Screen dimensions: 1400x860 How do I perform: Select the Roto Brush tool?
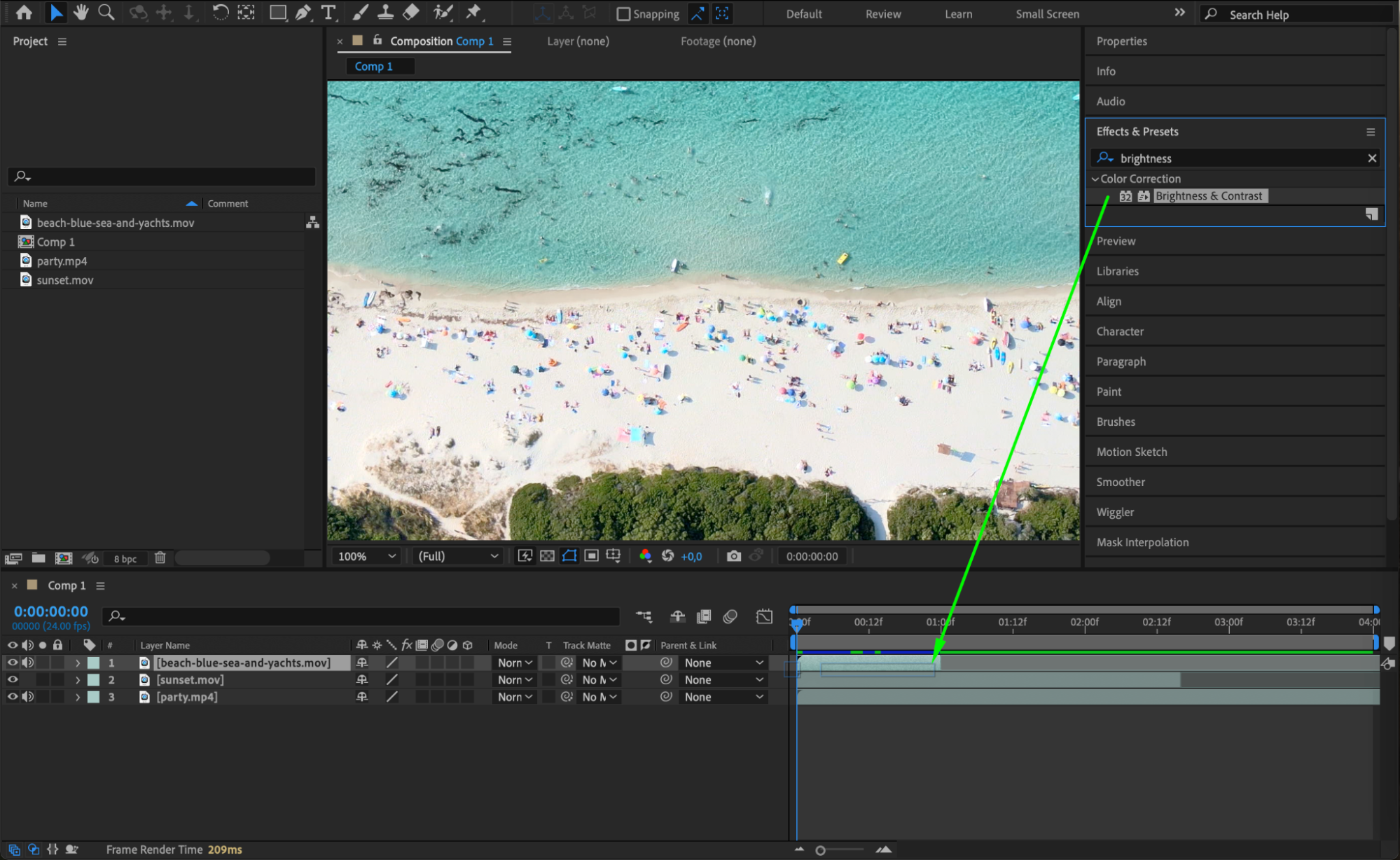click(x=443, y=13)
